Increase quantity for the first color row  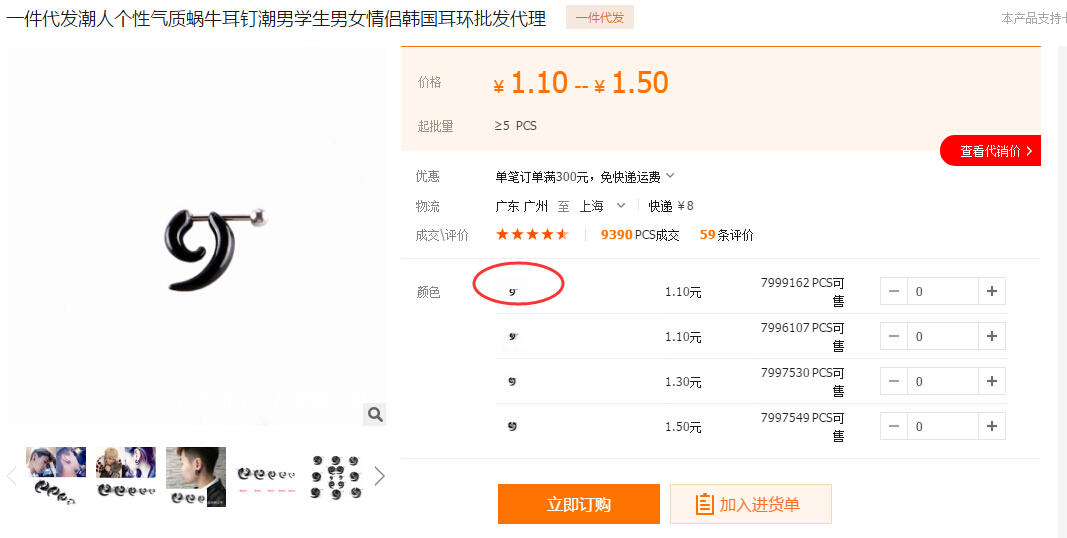[x=991, y=291]
